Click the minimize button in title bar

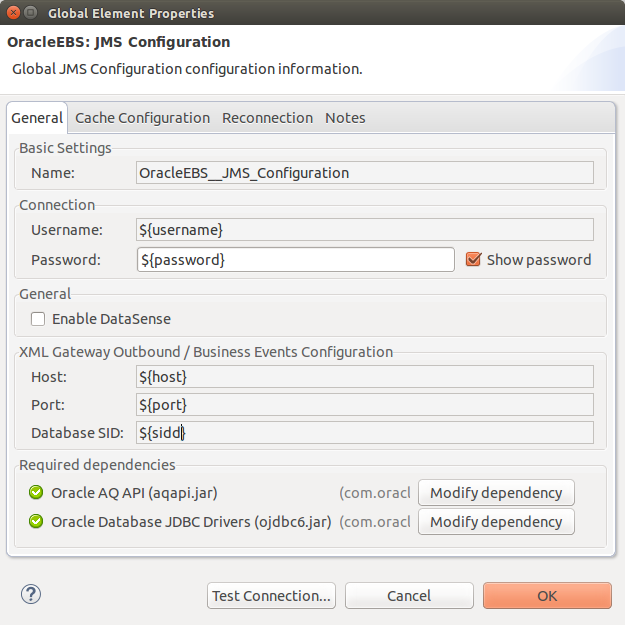pyautogui.click(x=30, y=13)
